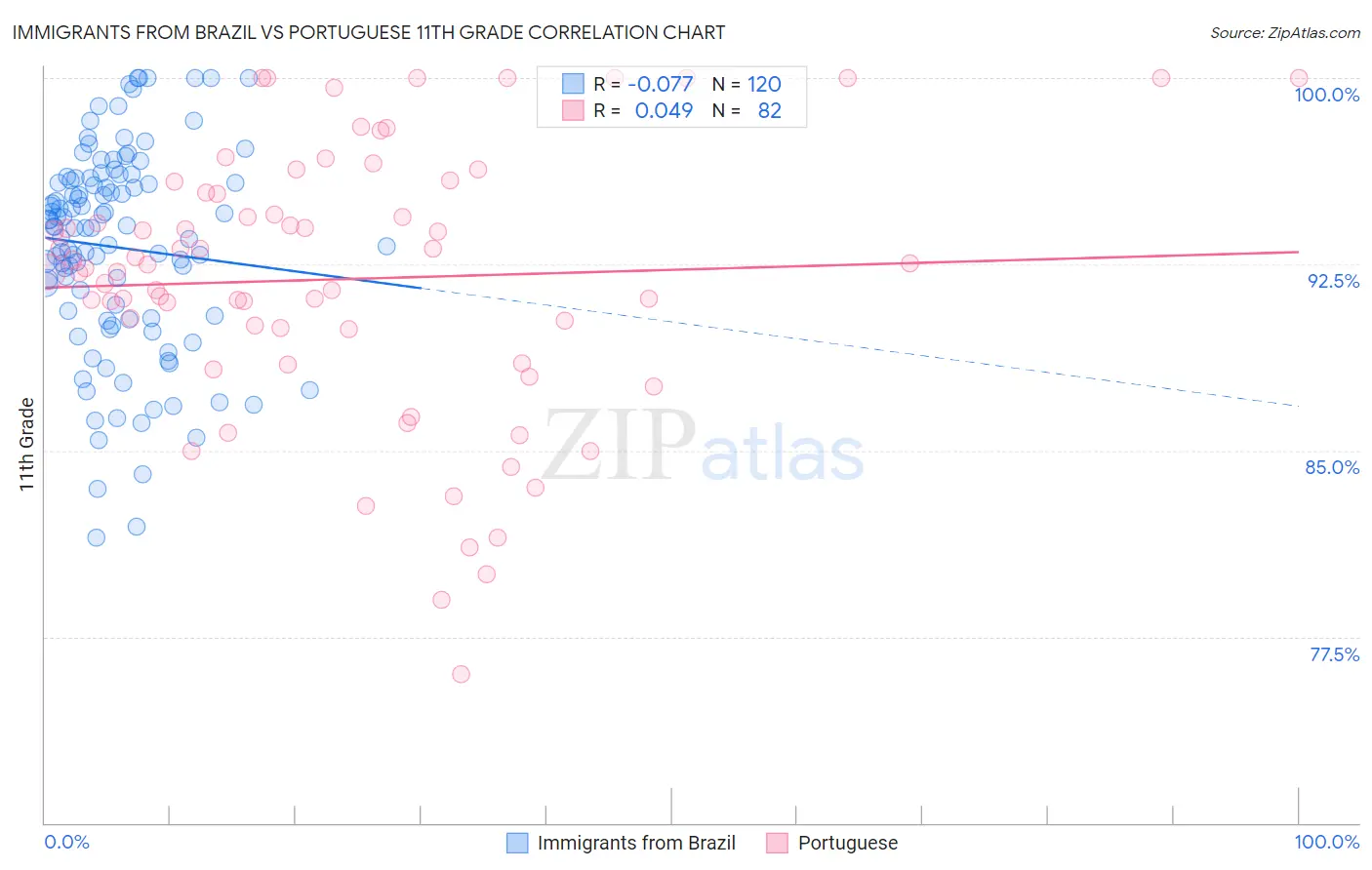Click the 100.0% y-axis label
This screenshot has height=870, width=1372.
(x=1326, y=95)
